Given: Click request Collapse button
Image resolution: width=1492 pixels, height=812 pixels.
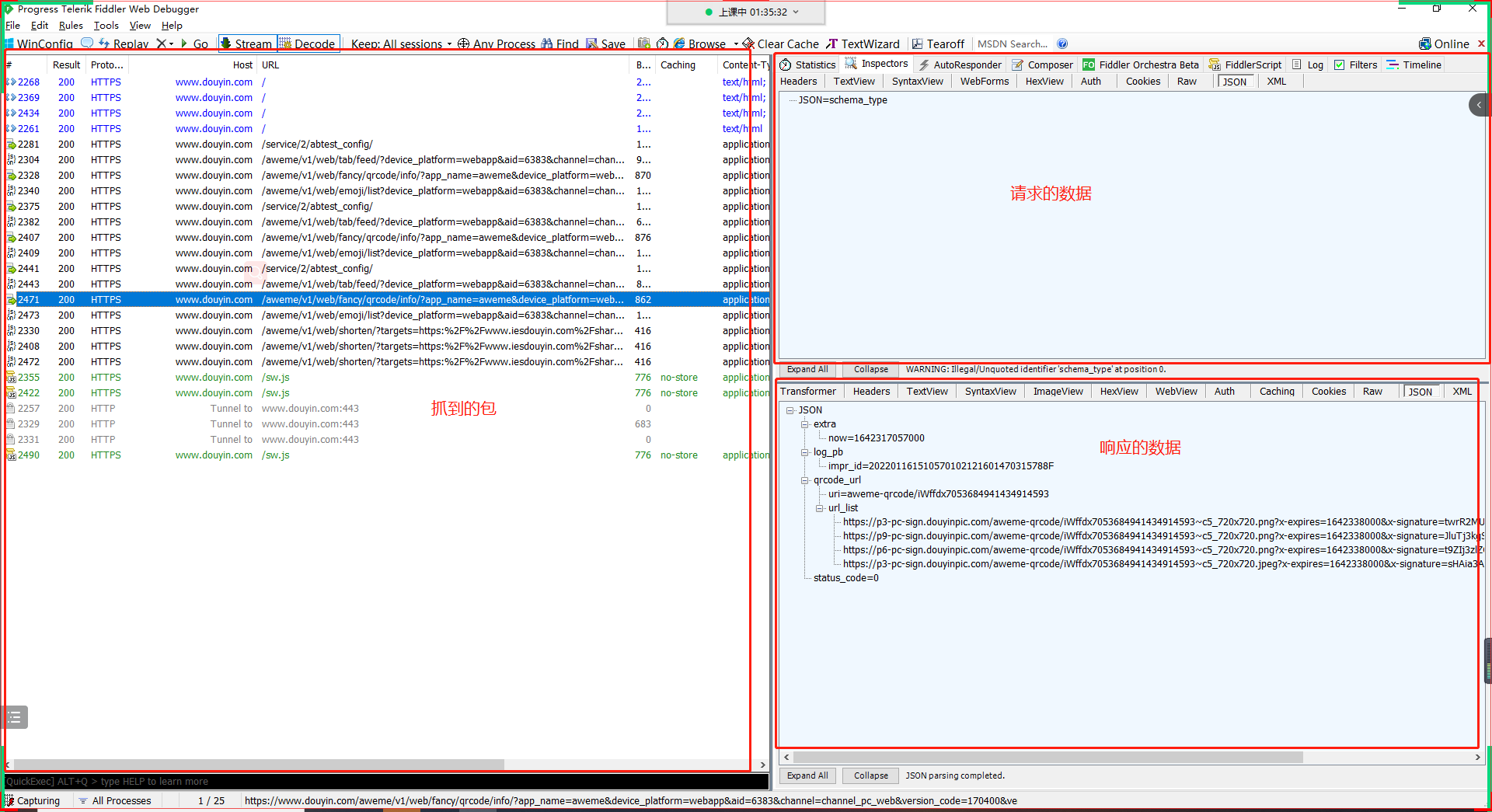Looking at the screenshot, I should click(870, 370).
